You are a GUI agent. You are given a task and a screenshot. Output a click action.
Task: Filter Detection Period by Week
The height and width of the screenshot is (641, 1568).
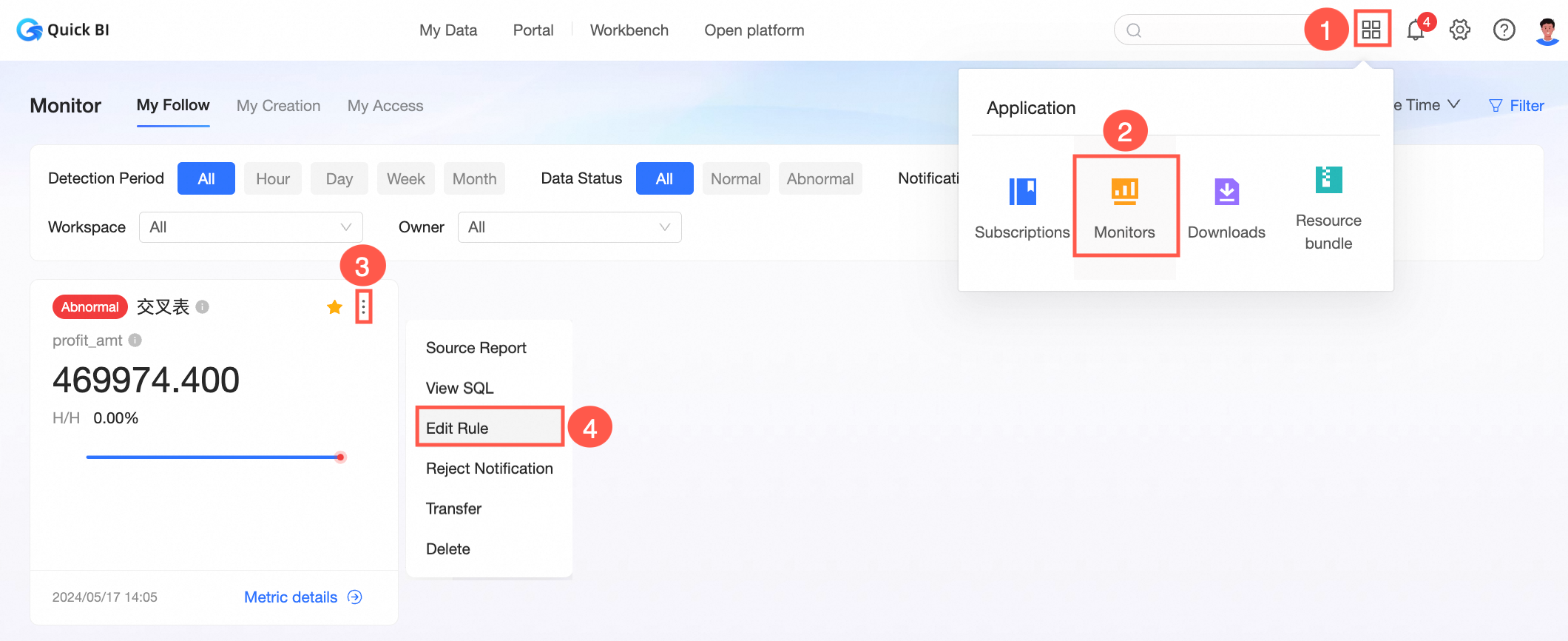[406, 178]
